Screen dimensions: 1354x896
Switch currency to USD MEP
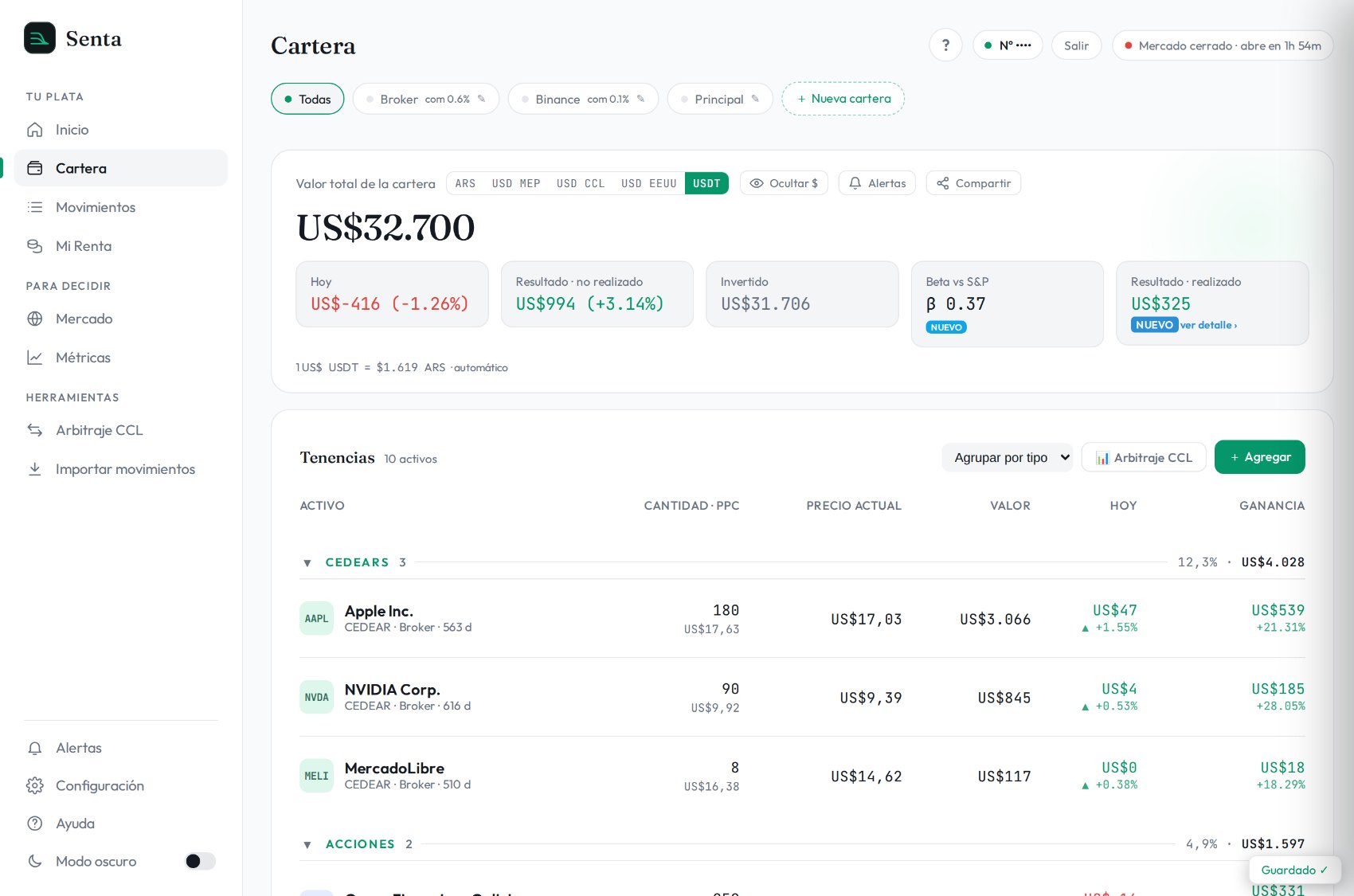[x=516, y=183]
